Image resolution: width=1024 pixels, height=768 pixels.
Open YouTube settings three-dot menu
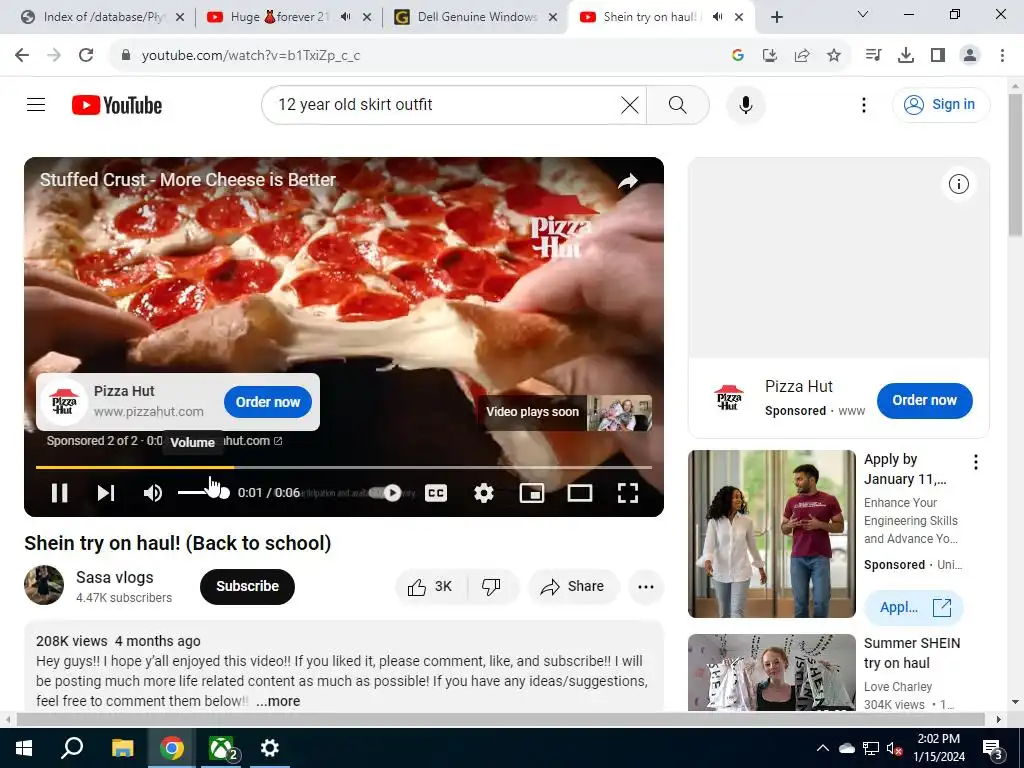pyautogui.click(x=864, y=104)
